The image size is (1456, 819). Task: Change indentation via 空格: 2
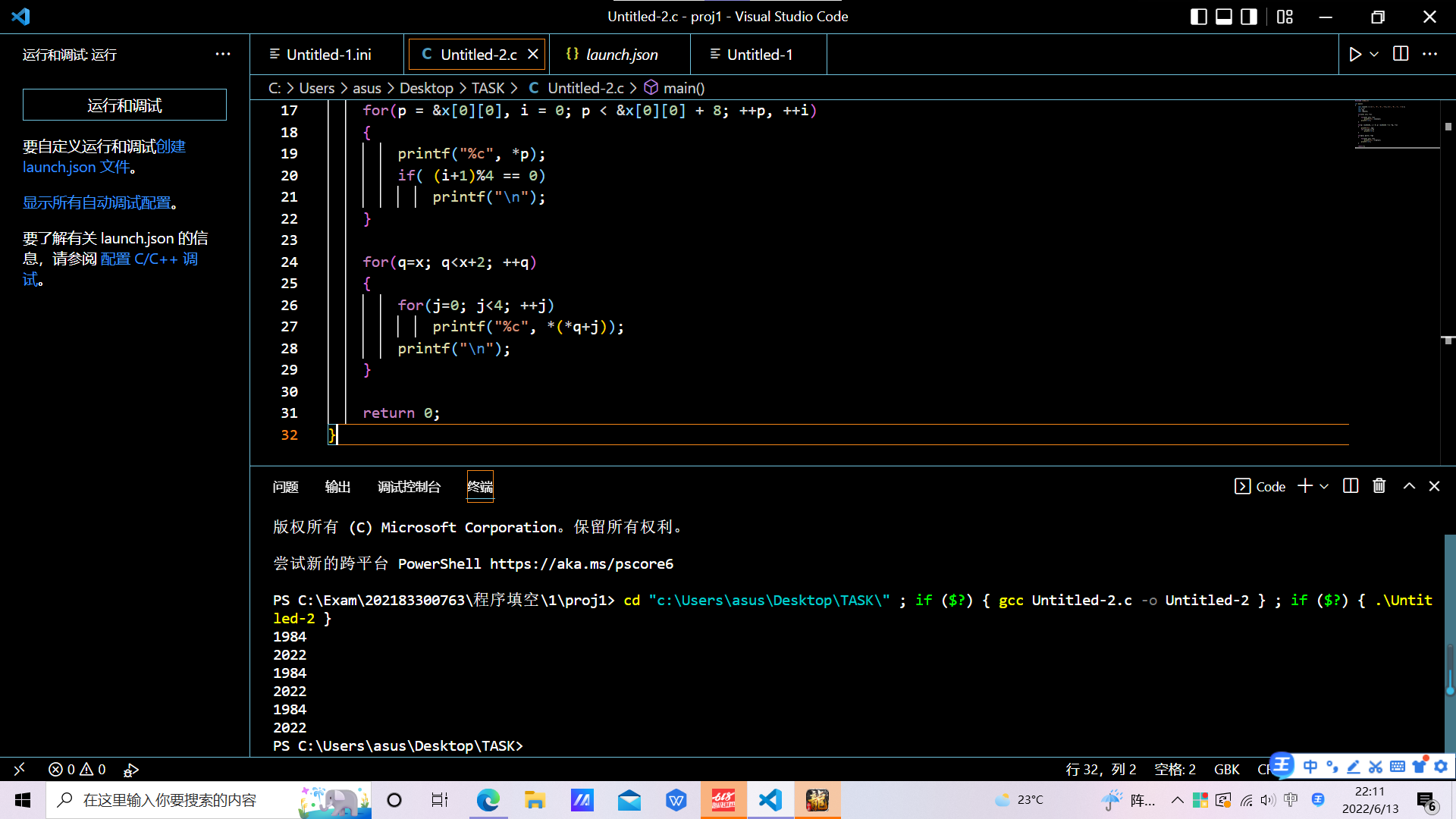click(1175, 769)
